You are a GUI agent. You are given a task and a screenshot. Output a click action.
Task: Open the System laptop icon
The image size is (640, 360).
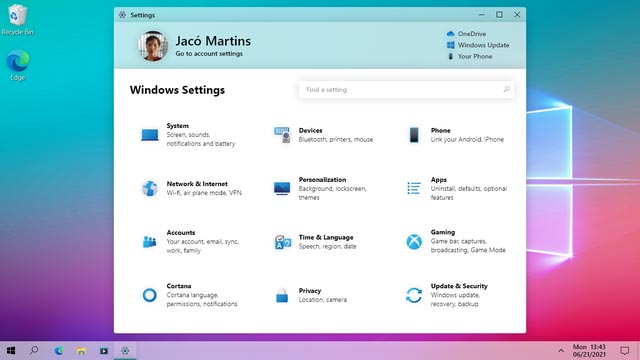click(150, 135)
